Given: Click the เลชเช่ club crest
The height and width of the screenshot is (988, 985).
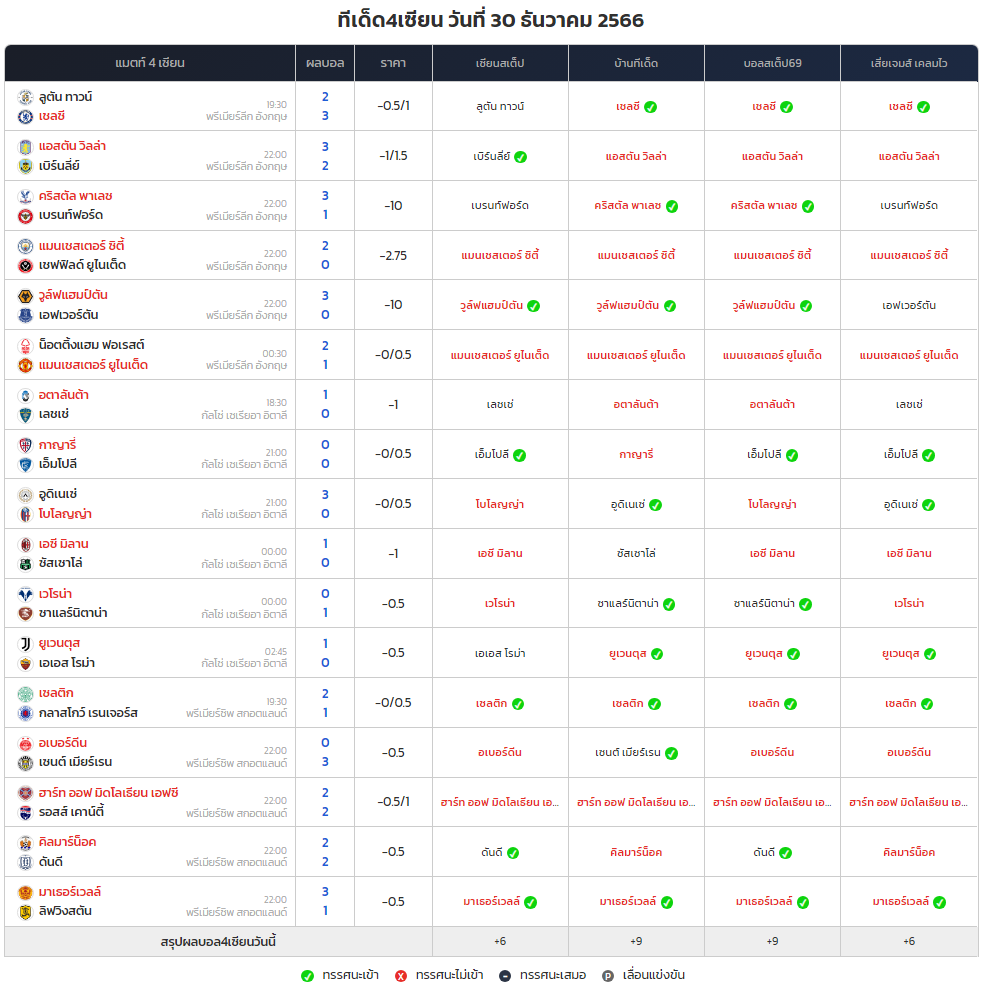Looking at the screenshot, I should tap(25, 415).
